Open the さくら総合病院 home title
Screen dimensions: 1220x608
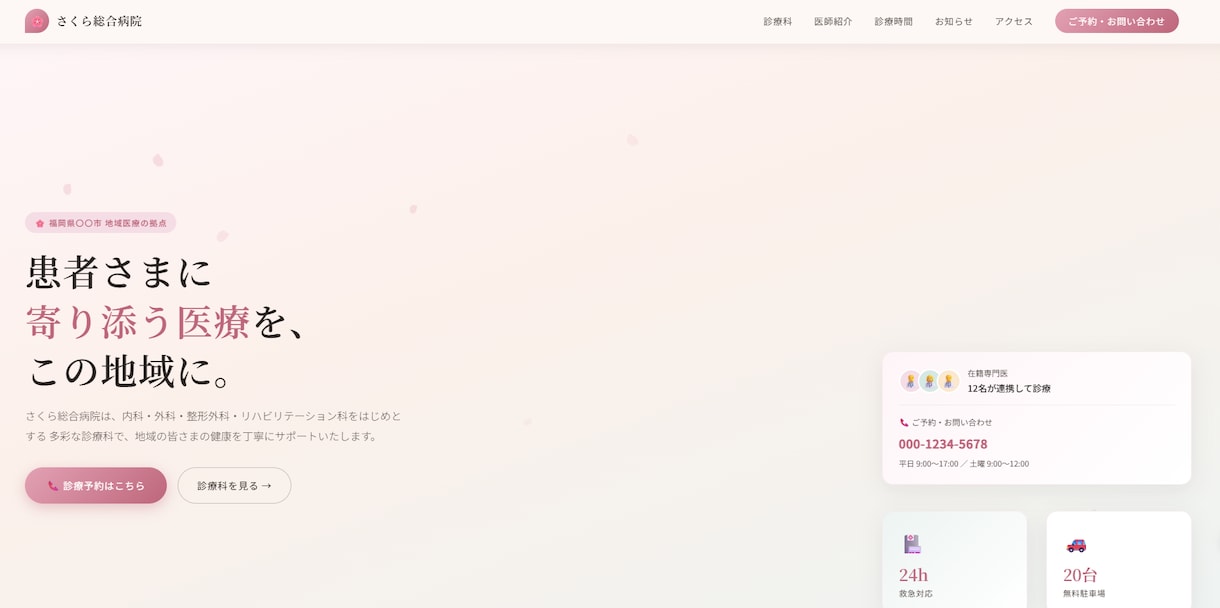tap(99, 21)
